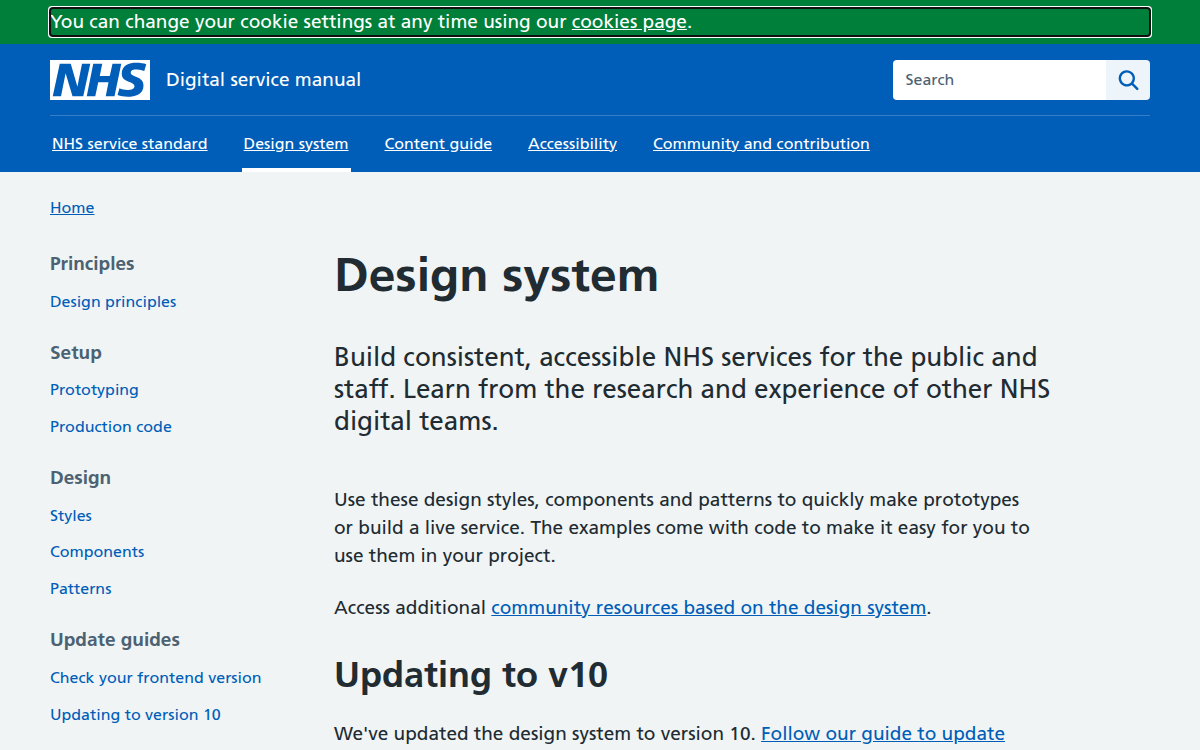
Task: Click the Design system page heading
Action: [497, 275]
